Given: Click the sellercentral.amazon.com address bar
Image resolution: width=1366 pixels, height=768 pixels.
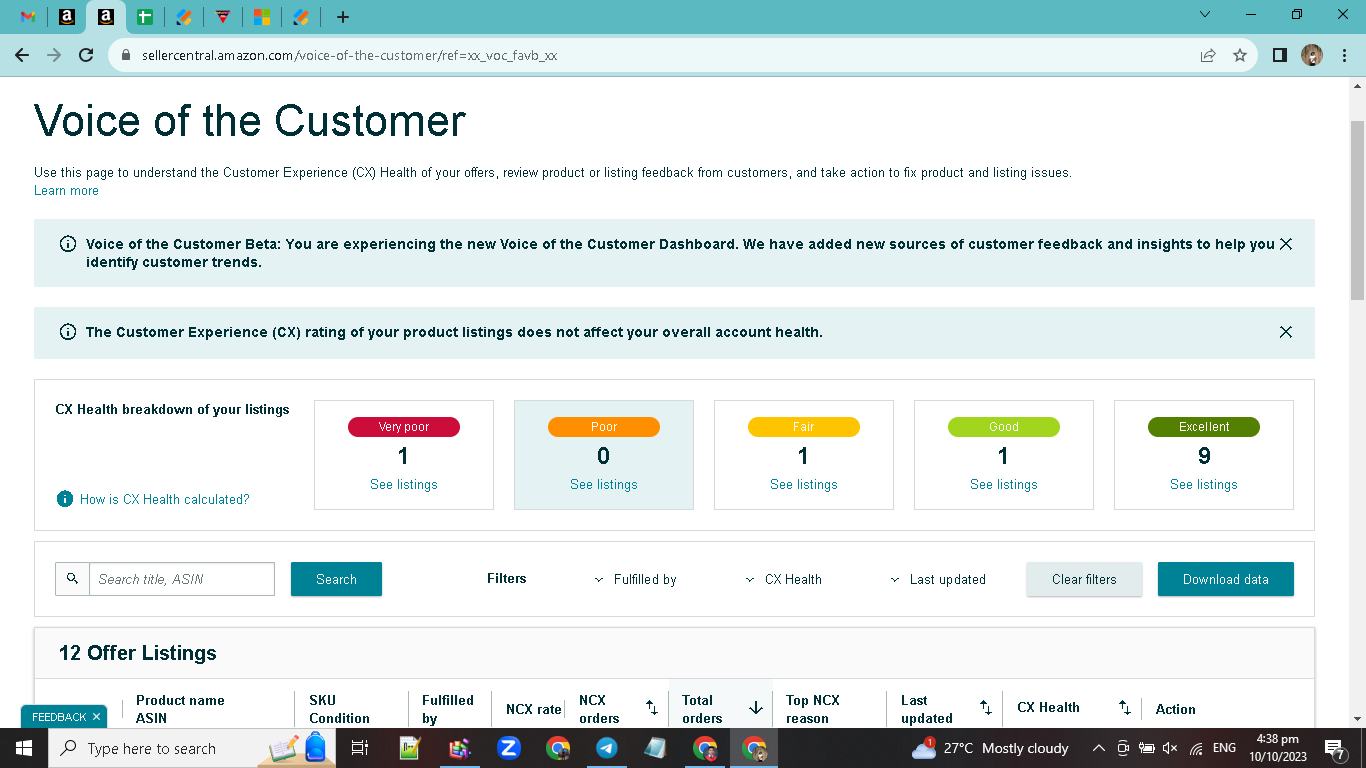Looking at the screenshot, I should click(x=651, y=55).
